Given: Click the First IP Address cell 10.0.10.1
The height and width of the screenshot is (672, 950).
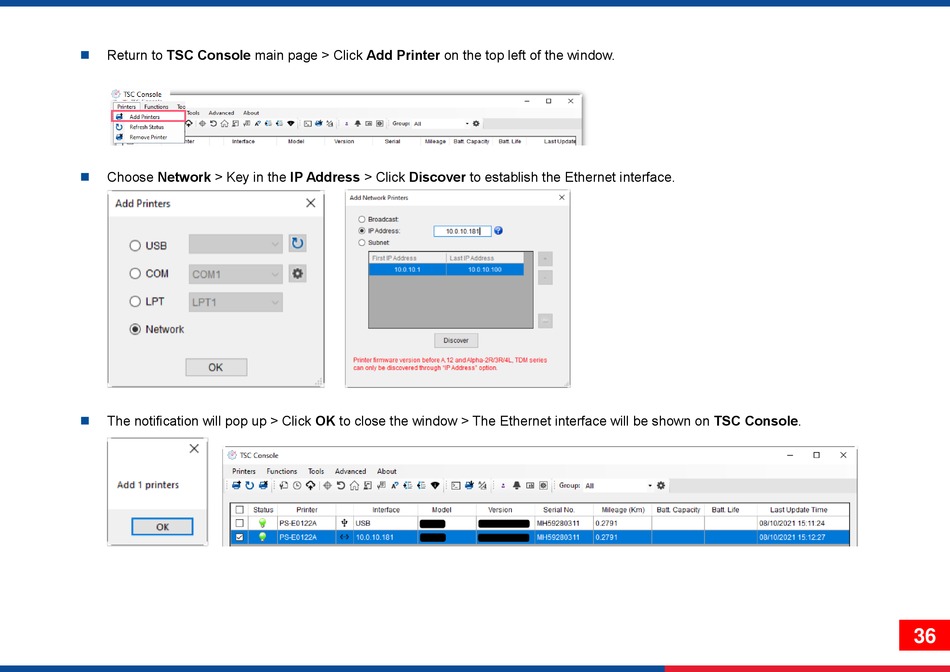Looking at the screenshot, I should 407,270.
